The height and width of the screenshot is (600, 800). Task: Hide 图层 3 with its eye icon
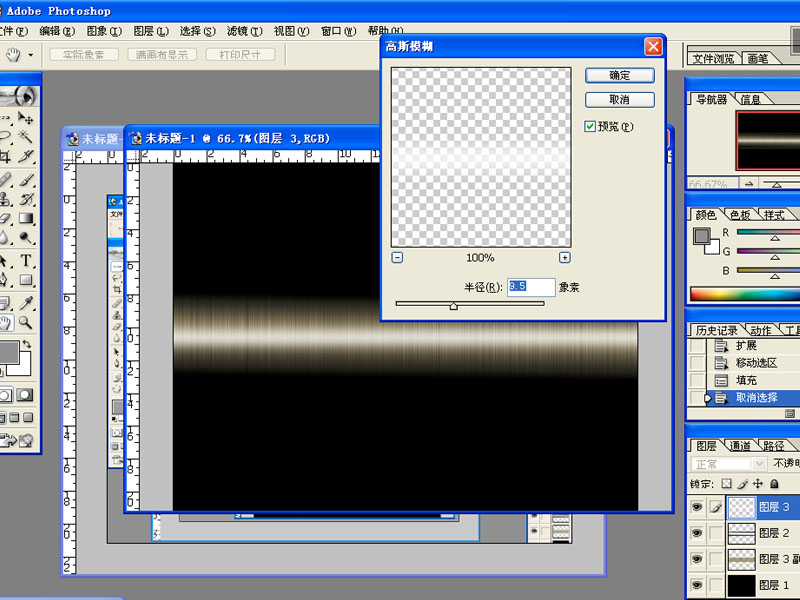point(696,507)
